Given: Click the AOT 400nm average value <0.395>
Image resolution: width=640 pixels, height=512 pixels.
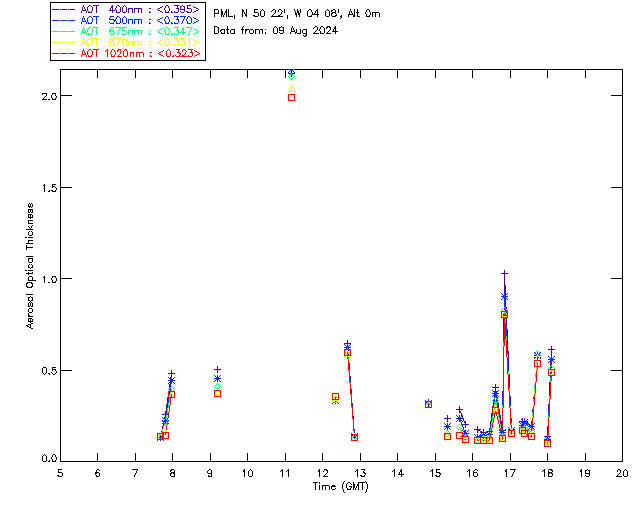Looking at the screenshot, I should coord(178,9).
